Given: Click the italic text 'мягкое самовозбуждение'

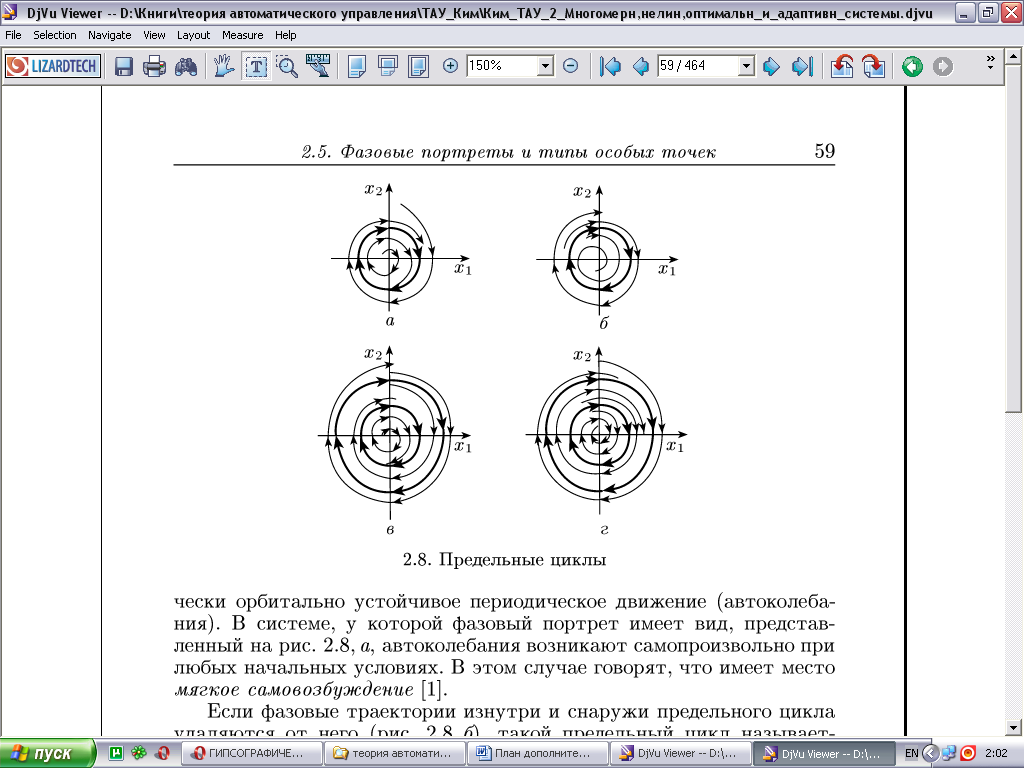Looking at the screenshot, I should click(x=294, y=690).
